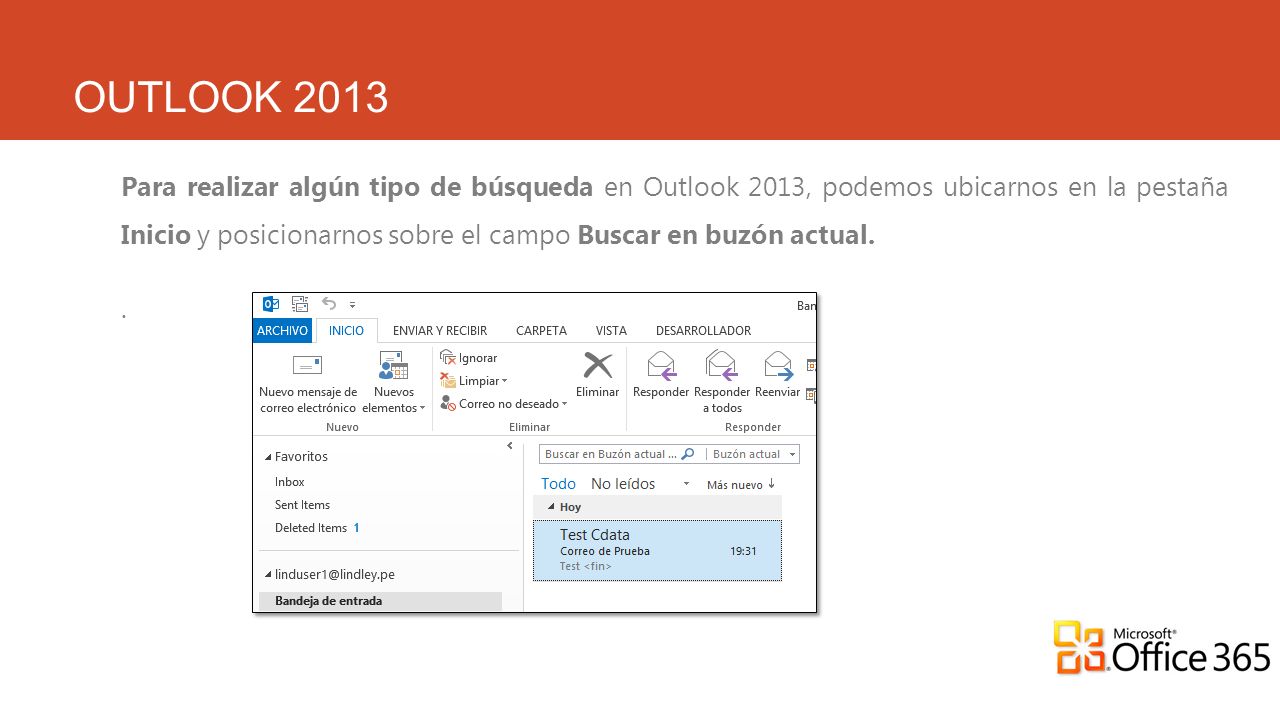Click the Buscar en Buzón actual search field

(x=610, y=454)
